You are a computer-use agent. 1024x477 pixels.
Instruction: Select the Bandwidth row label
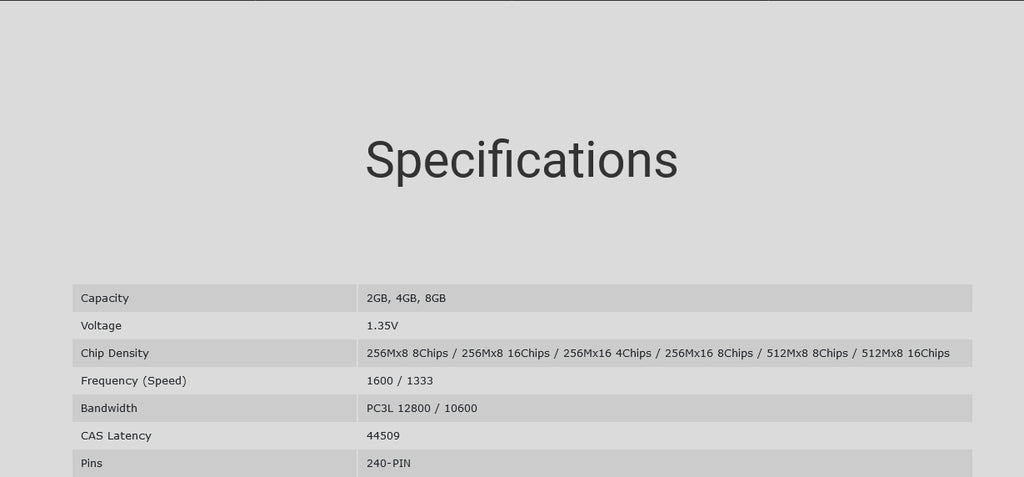109,408
